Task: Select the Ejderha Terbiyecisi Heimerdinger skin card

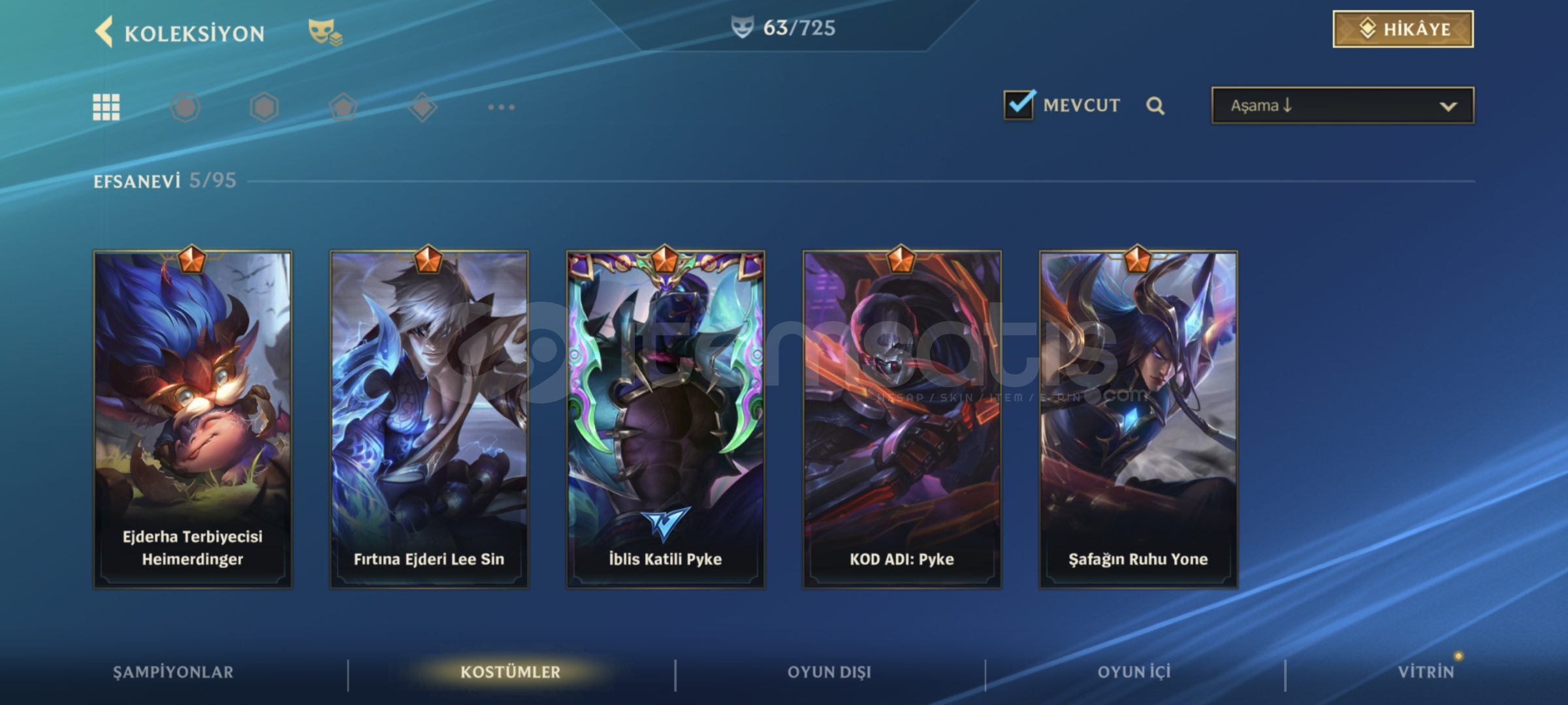Action: 193,419
